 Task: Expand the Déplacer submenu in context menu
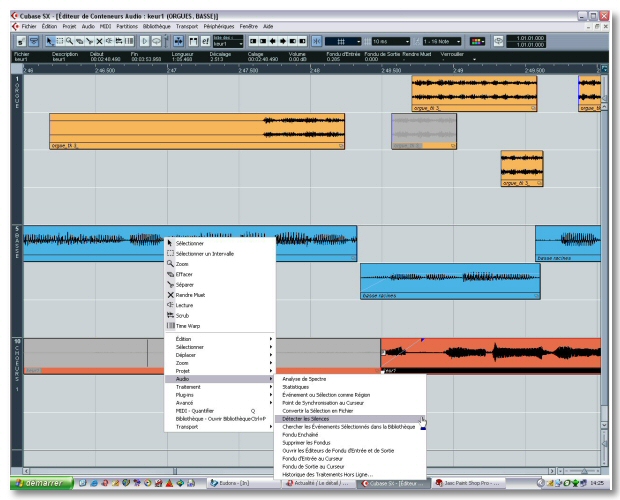click(x=220, y=355)
